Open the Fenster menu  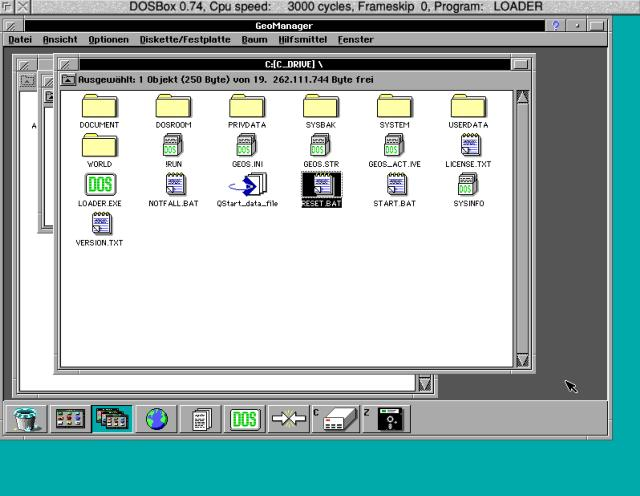click(355, 40)
